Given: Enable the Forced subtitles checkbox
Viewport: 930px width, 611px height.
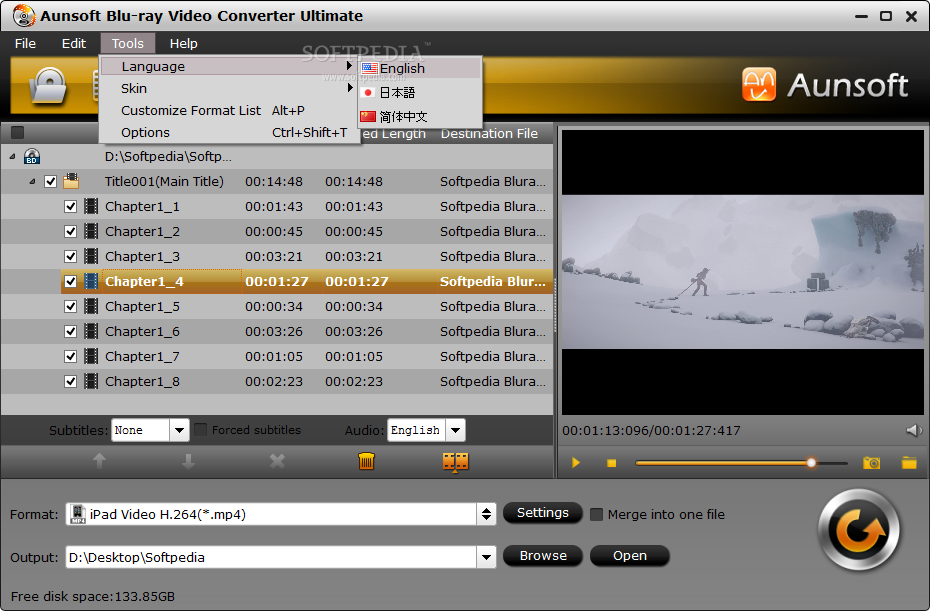Looking at the screenshot, I should click(x=200, y=429).
